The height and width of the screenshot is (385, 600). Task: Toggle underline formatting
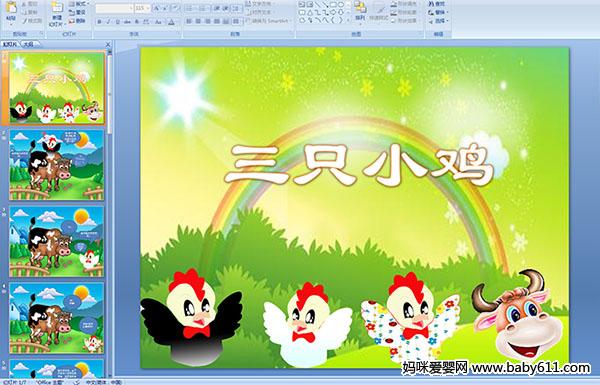(117, 22)
